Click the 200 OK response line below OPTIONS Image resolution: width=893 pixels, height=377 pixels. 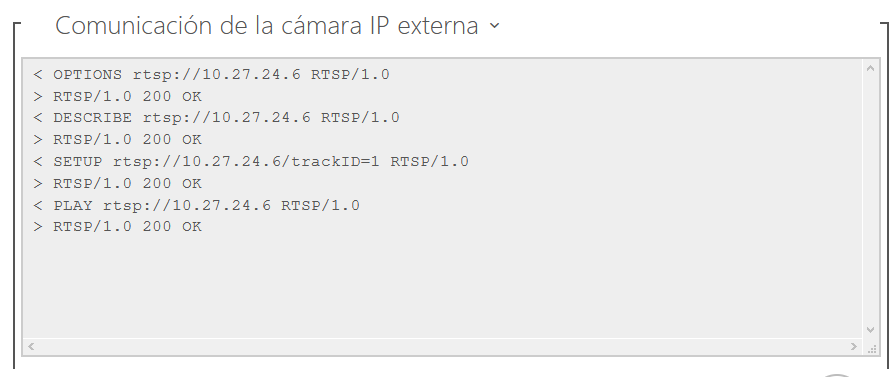pos(117,96)
